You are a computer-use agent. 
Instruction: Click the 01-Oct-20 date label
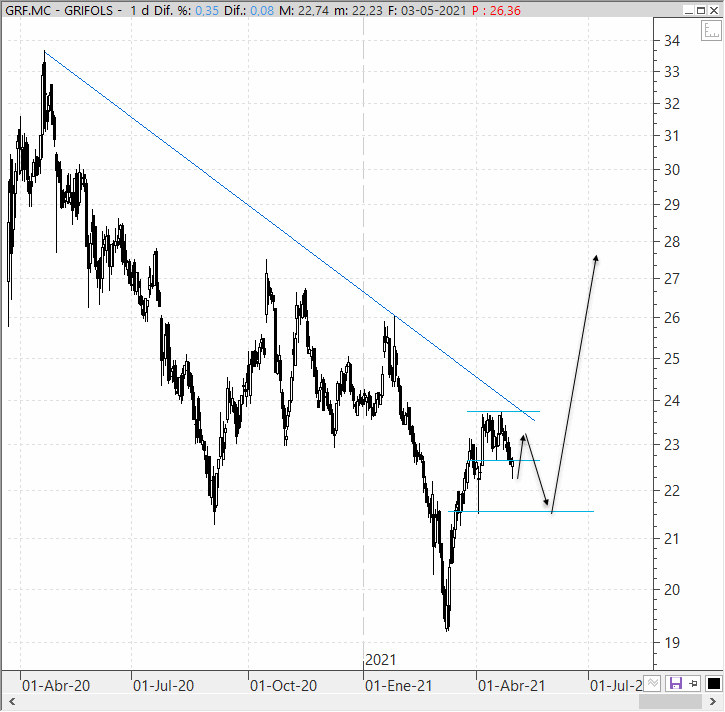pos(283,685)
